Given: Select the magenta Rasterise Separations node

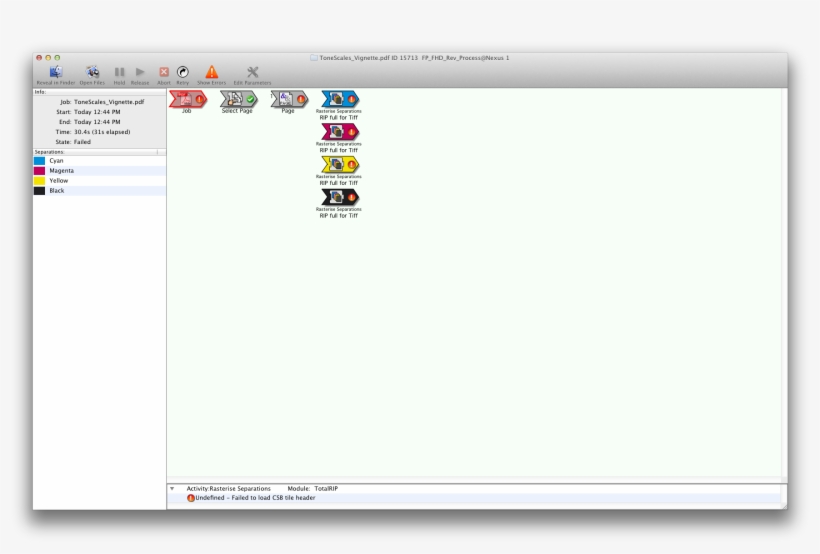Looking at the screenshot, I should 339,131.
